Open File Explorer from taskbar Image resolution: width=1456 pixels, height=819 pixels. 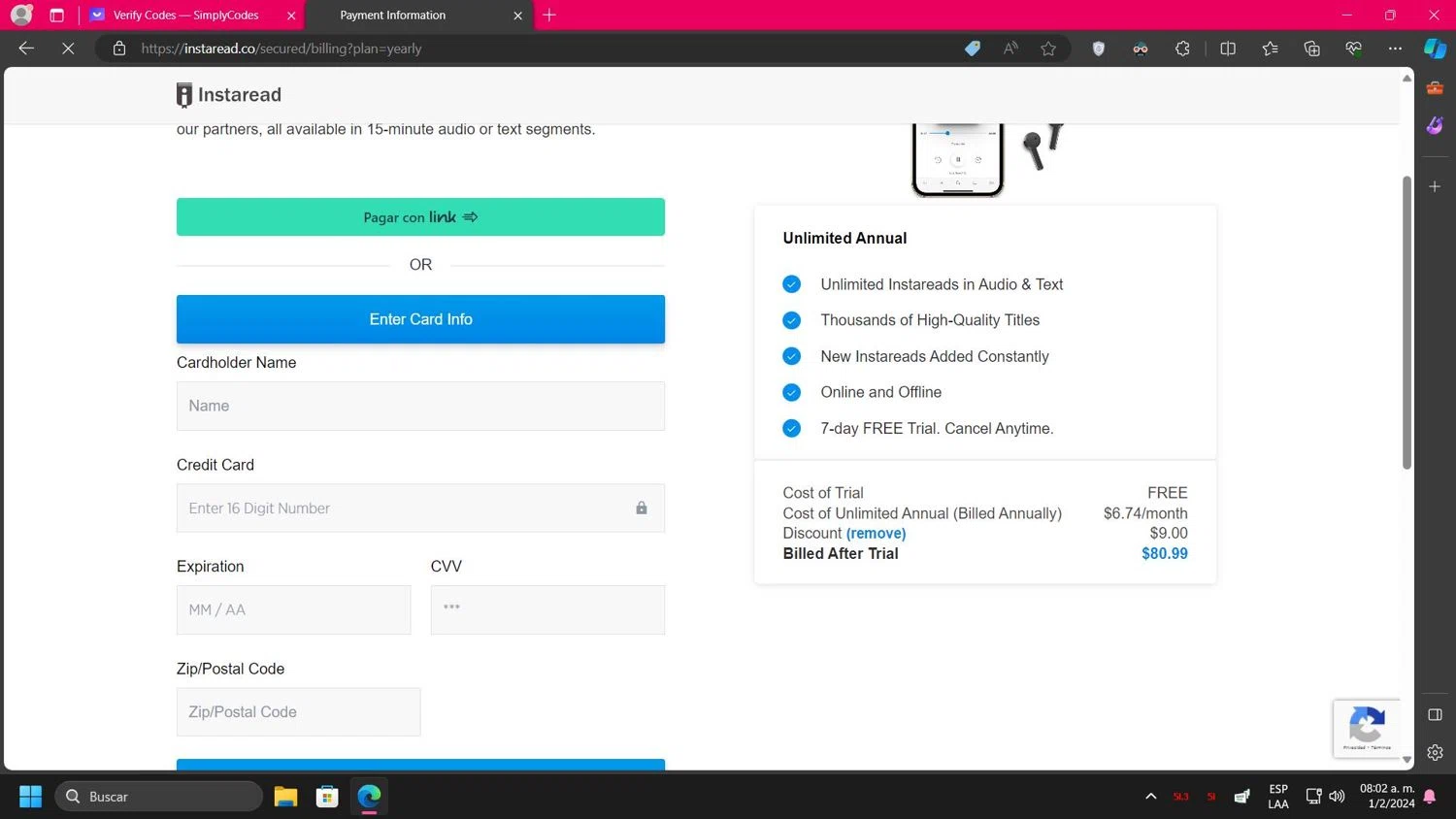click(285, 797)
